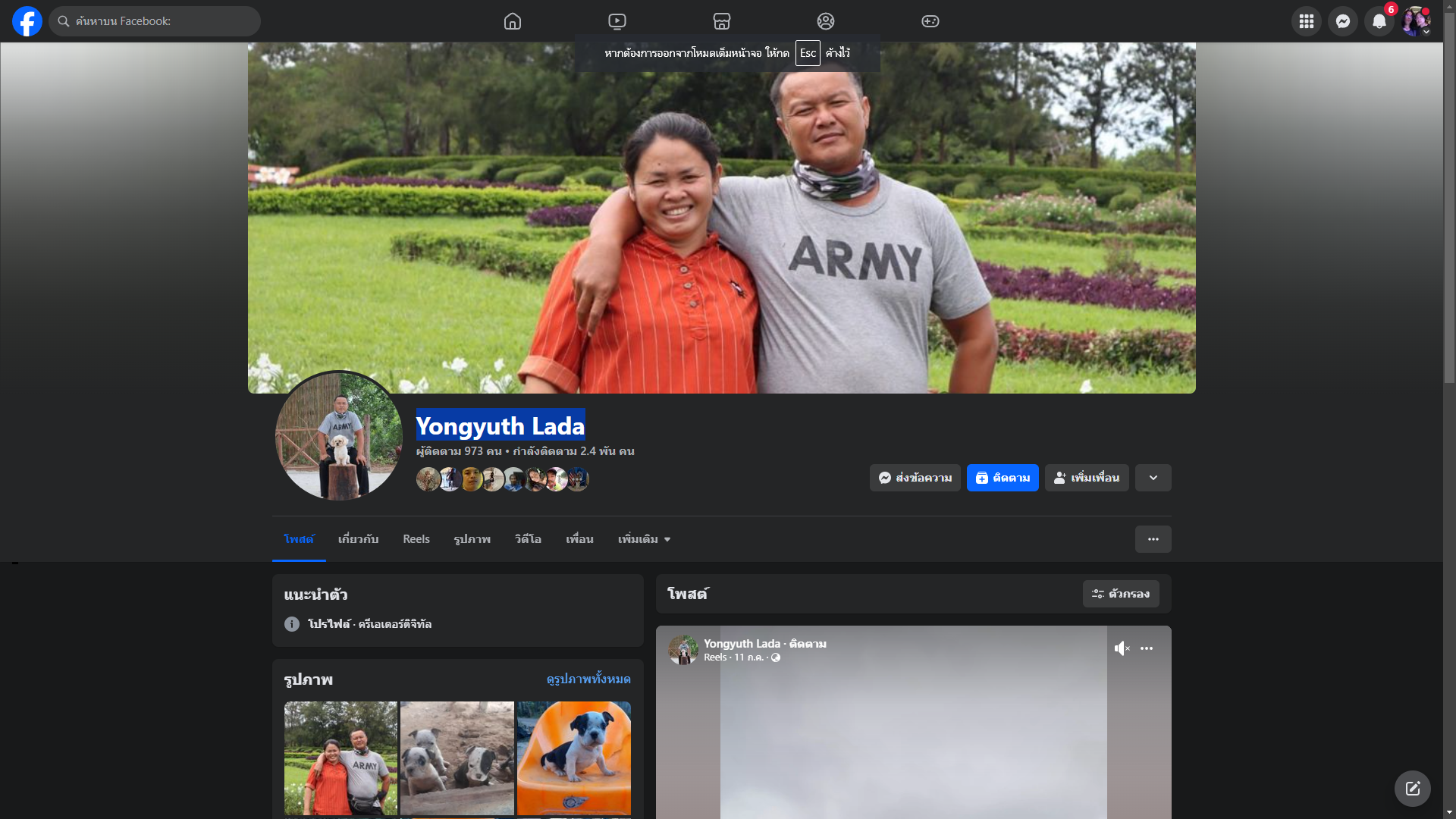Open the apps grid menu icon

tap(1306, 21)
